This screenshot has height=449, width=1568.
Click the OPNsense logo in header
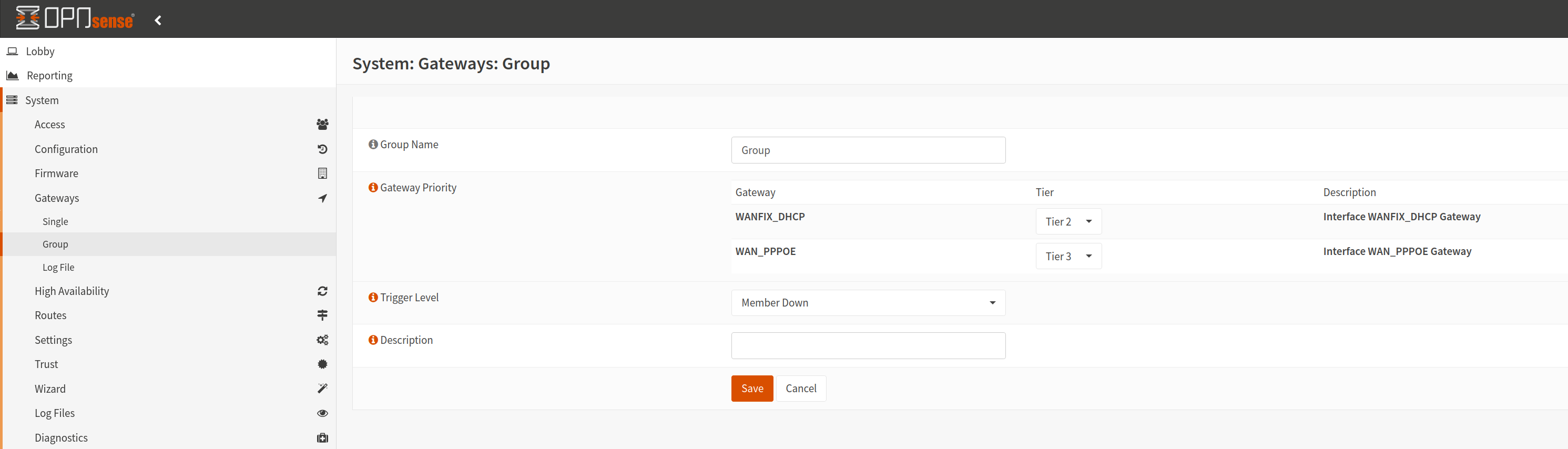(x=75, y=18)
